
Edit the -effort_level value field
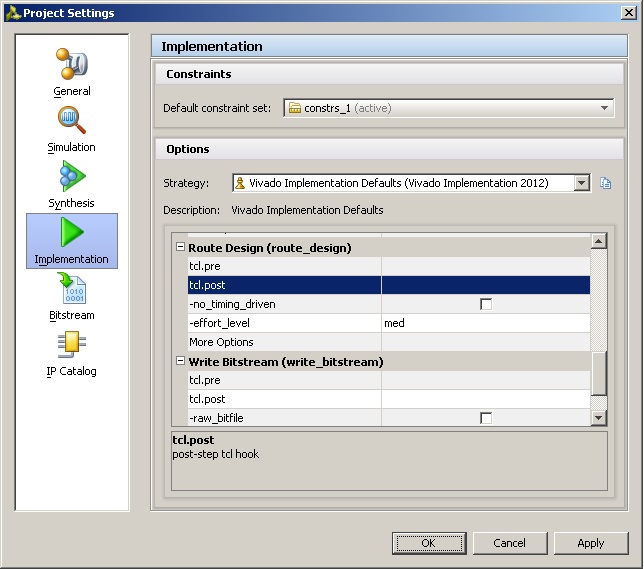[485, 323]
